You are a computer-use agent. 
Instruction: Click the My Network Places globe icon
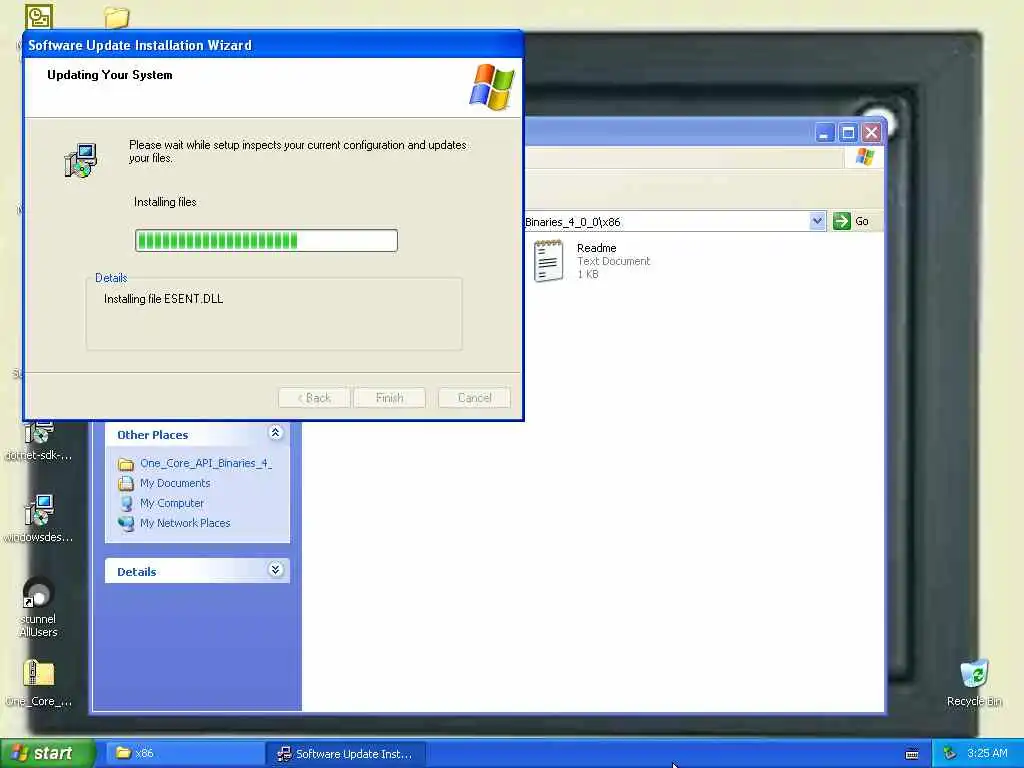click(126, 523)
